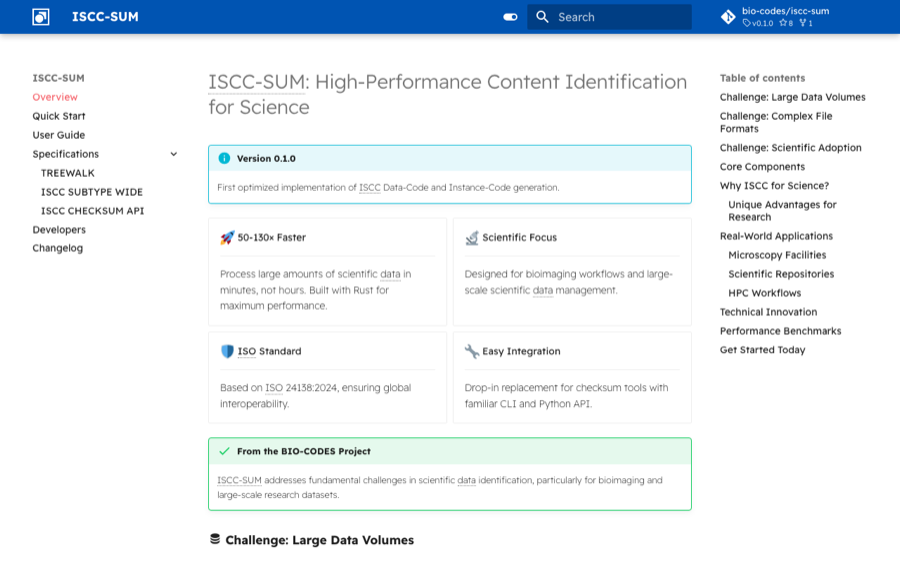Click the star count icon in repo info

pyautogui.click(x=782, y=24)
